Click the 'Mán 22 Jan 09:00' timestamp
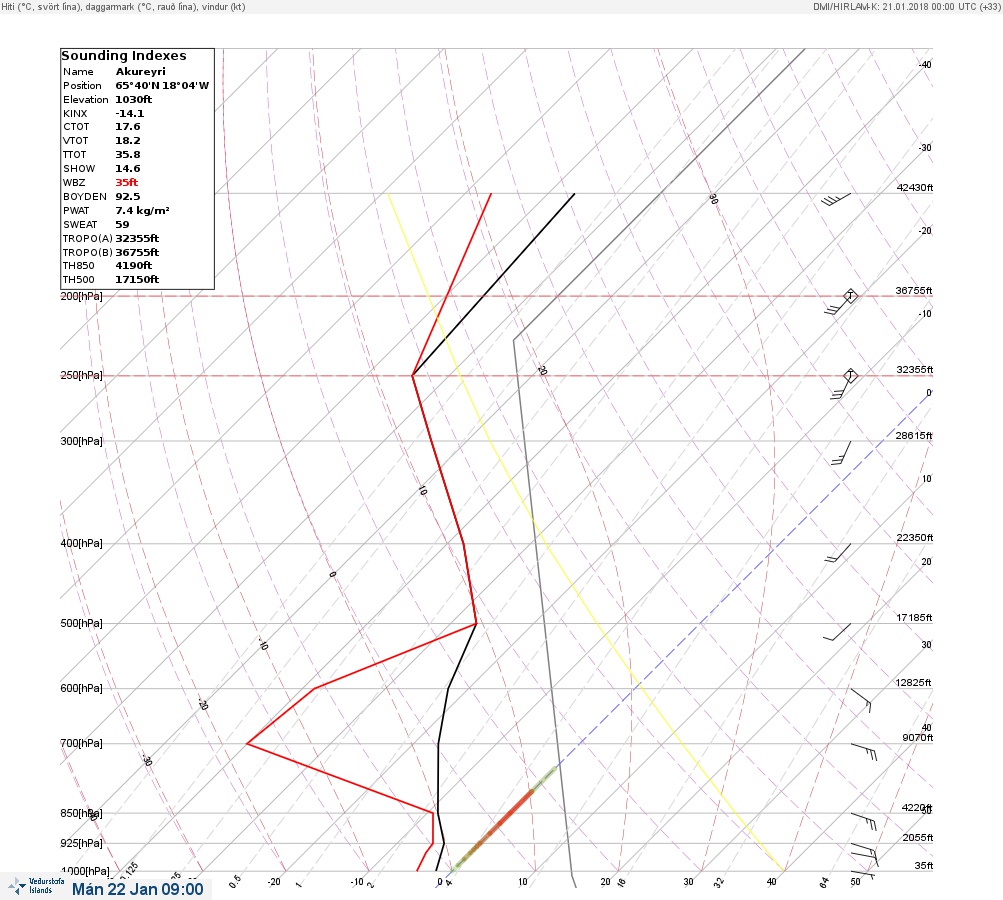The width and height of the screenshot is (1003, 900). 138,889
